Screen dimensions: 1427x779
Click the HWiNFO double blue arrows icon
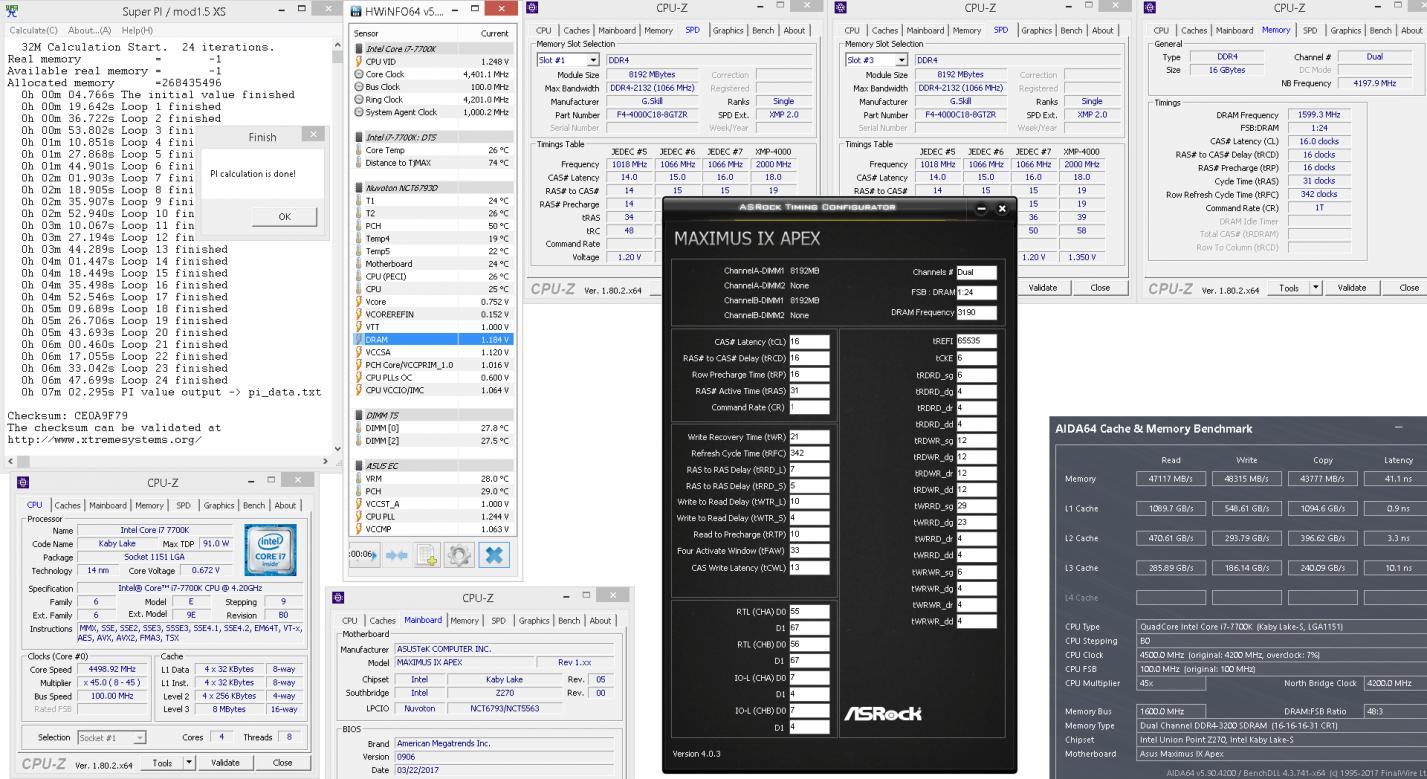tap(397, 553)
